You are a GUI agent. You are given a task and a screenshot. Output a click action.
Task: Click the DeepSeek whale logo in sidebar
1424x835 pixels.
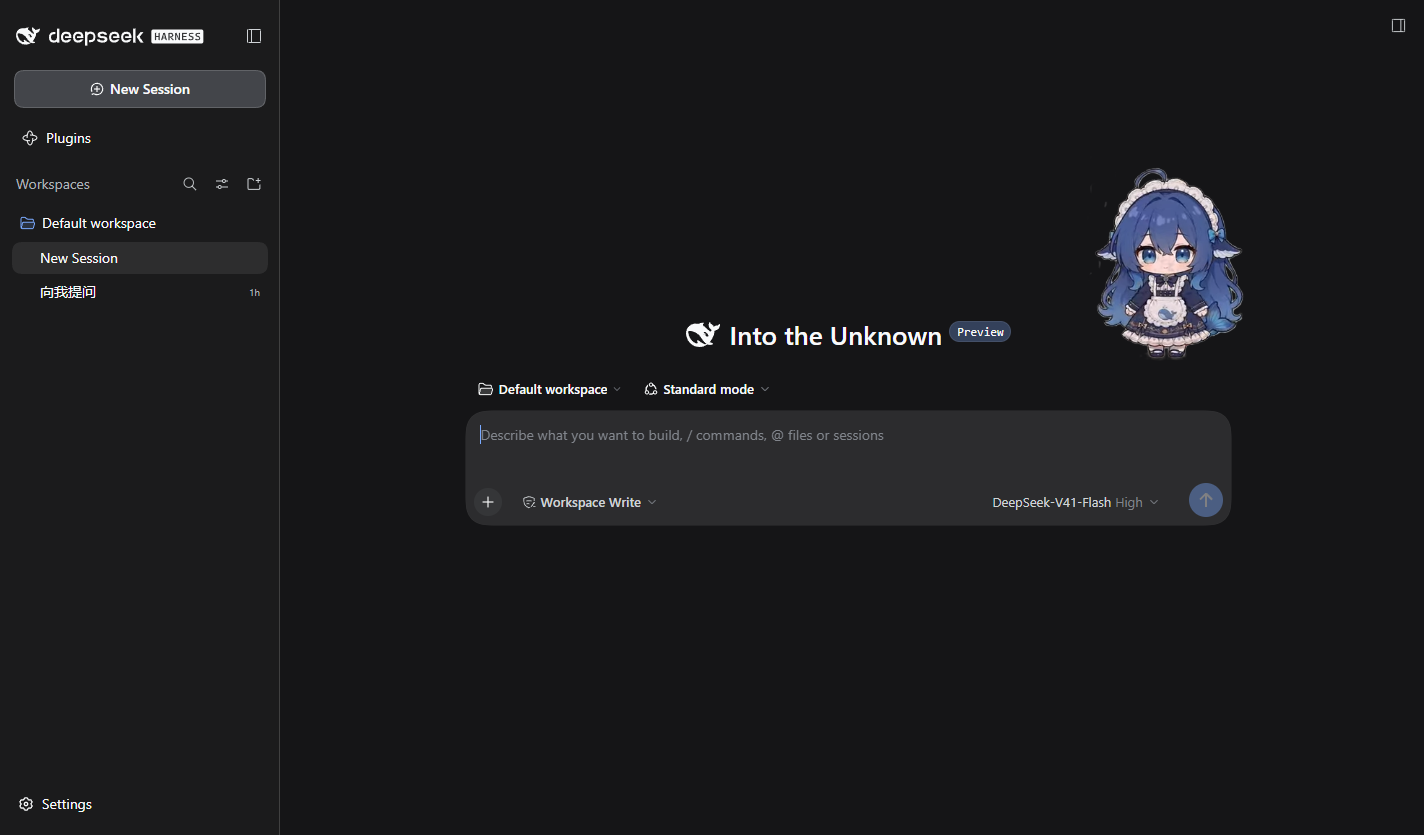(x=28, y=36)
